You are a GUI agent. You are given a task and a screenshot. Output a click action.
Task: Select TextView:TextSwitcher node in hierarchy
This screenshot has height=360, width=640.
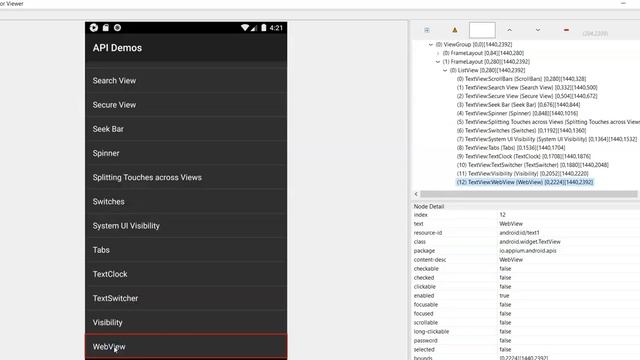533,164
